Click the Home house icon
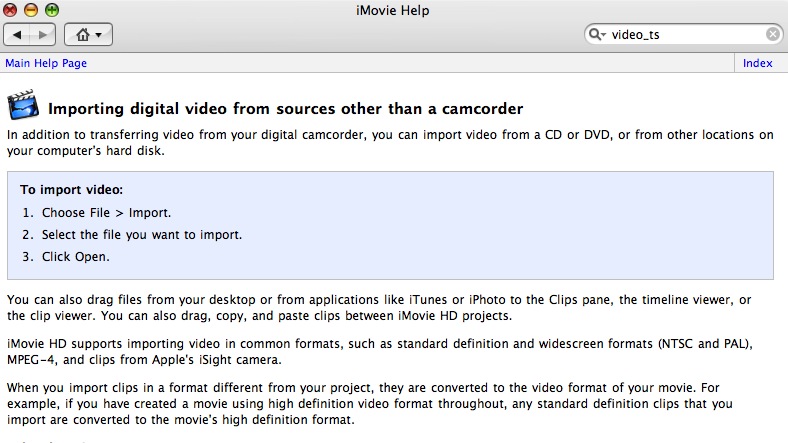Image resolution: width=788 pixels, height=443 pixels. (82, 35)
